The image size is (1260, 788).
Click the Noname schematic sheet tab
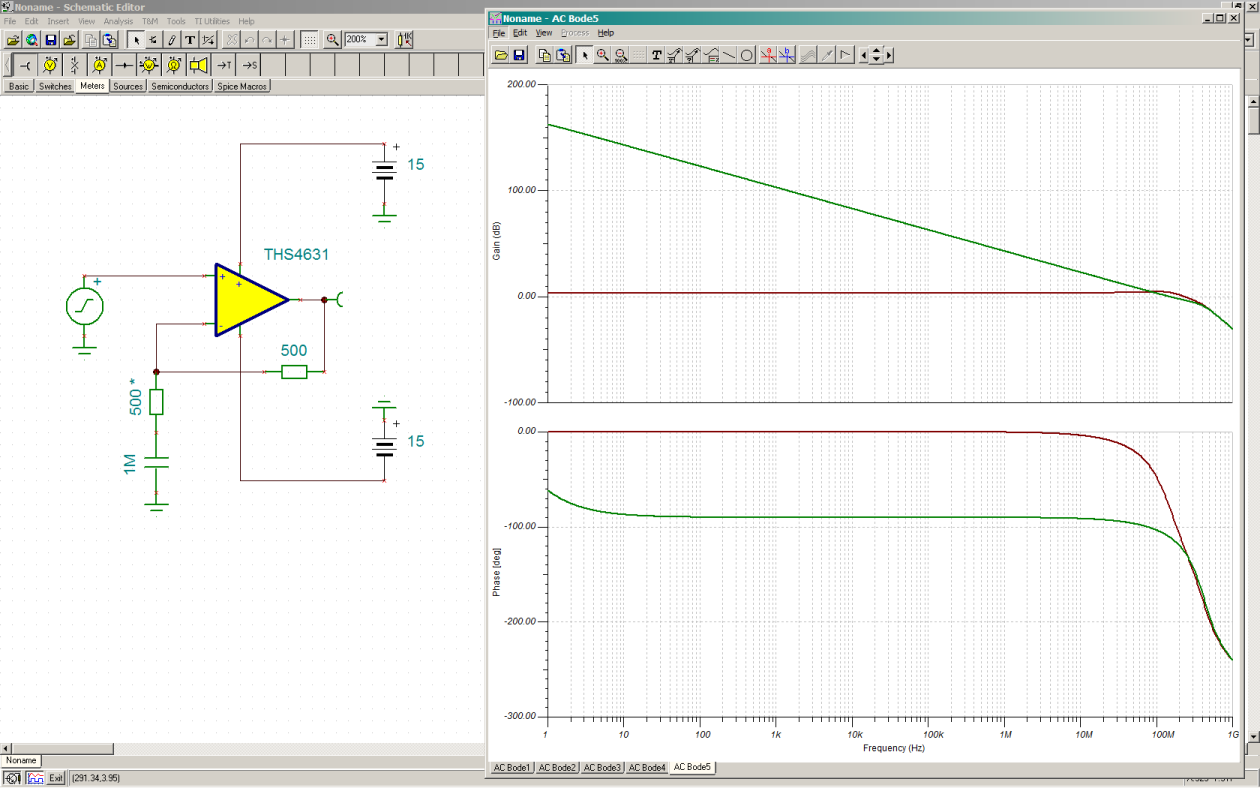point(21,761)
